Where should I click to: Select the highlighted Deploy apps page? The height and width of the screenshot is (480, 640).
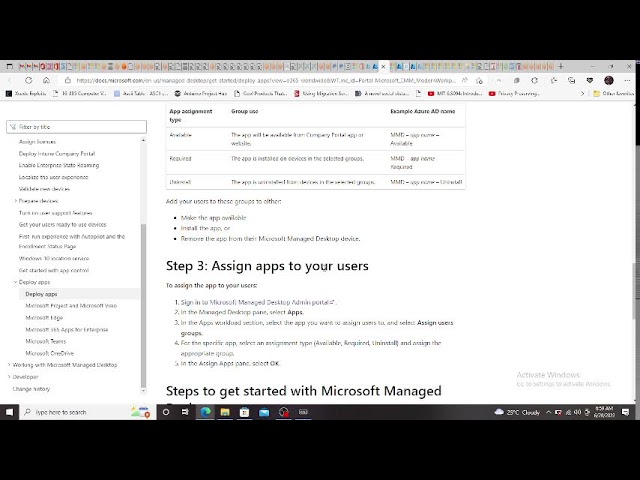click(x=41, y=294)
